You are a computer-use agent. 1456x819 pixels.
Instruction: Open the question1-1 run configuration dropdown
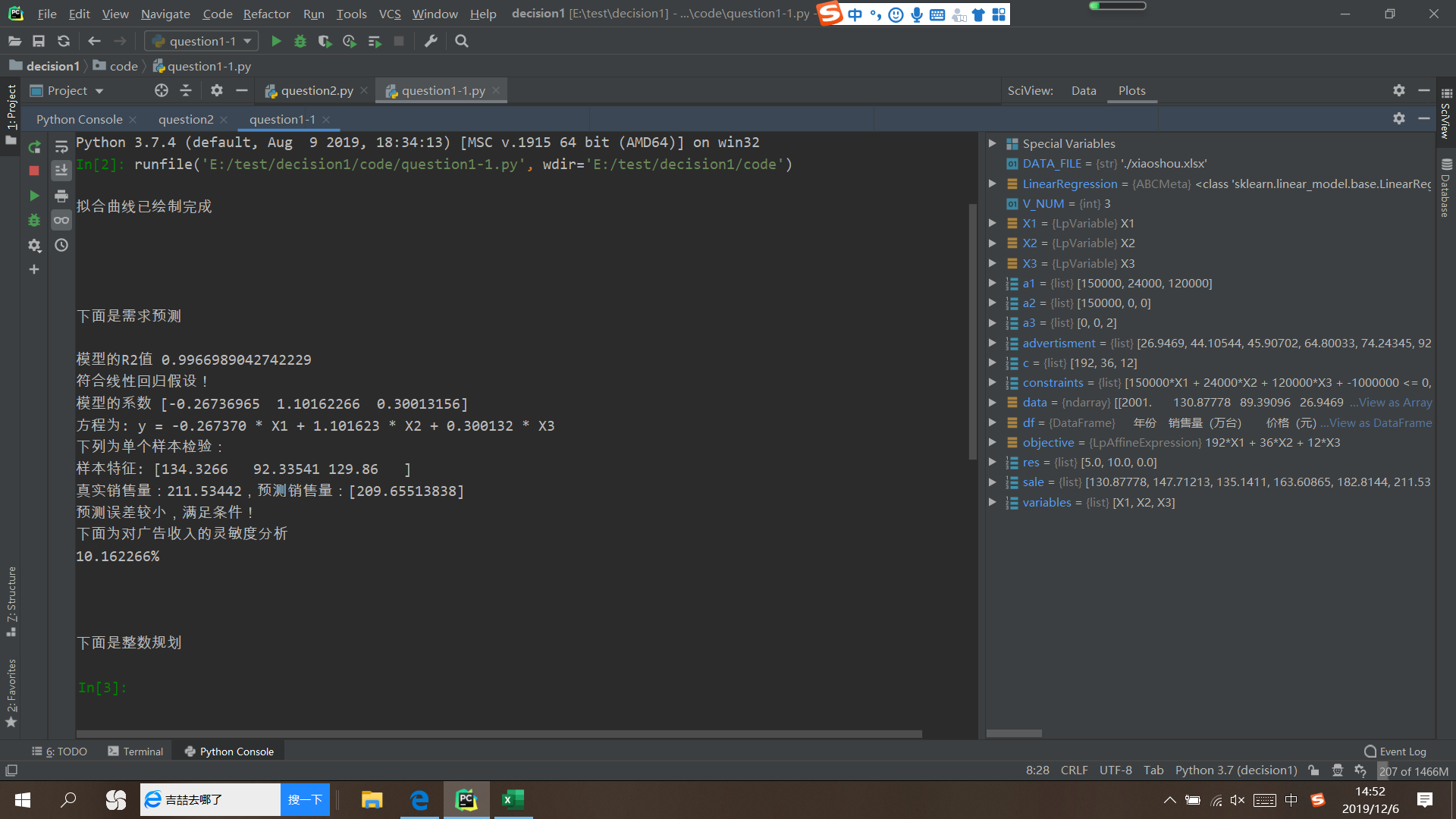(202, 41)
